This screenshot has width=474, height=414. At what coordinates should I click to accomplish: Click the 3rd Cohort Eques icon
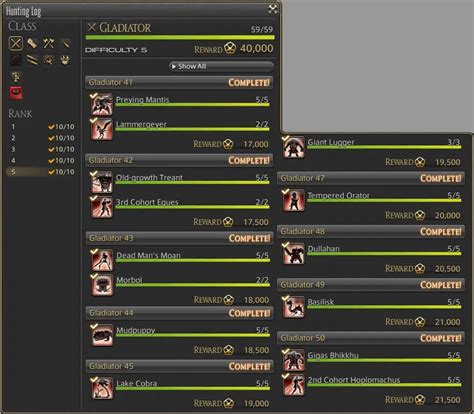pos(102,207)
